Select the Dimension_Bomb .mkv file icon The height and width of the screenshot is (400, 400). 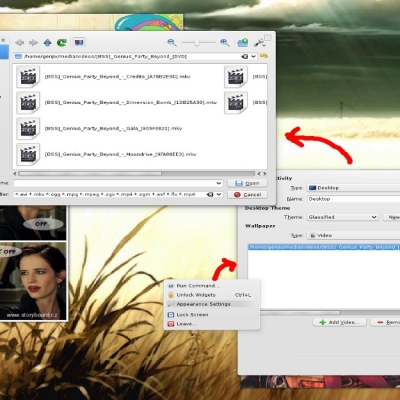28,103
